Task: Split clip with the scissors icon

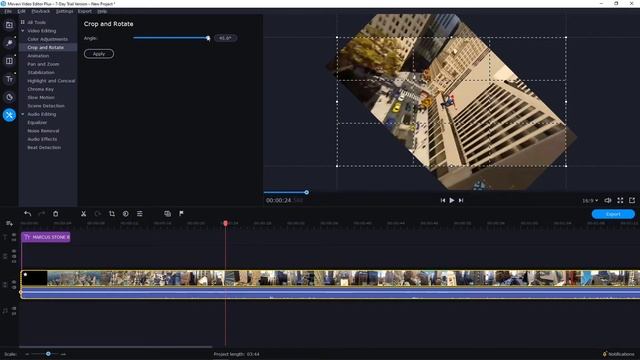Action: point(83,213)
